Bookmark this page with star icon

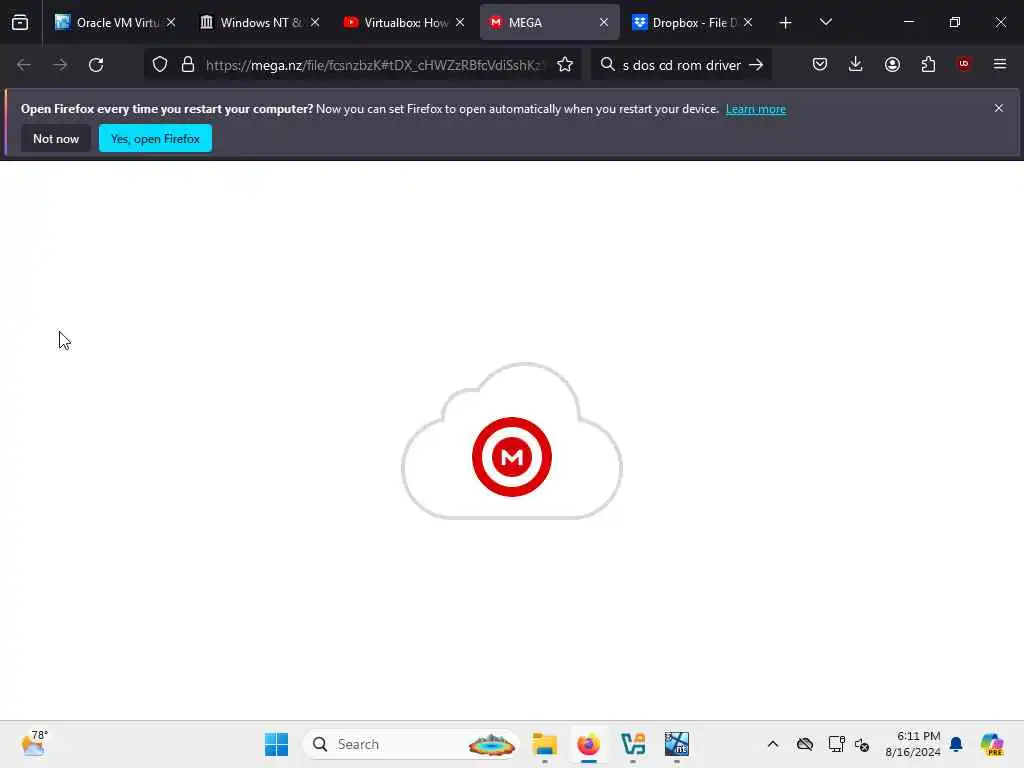coord(565,65)
